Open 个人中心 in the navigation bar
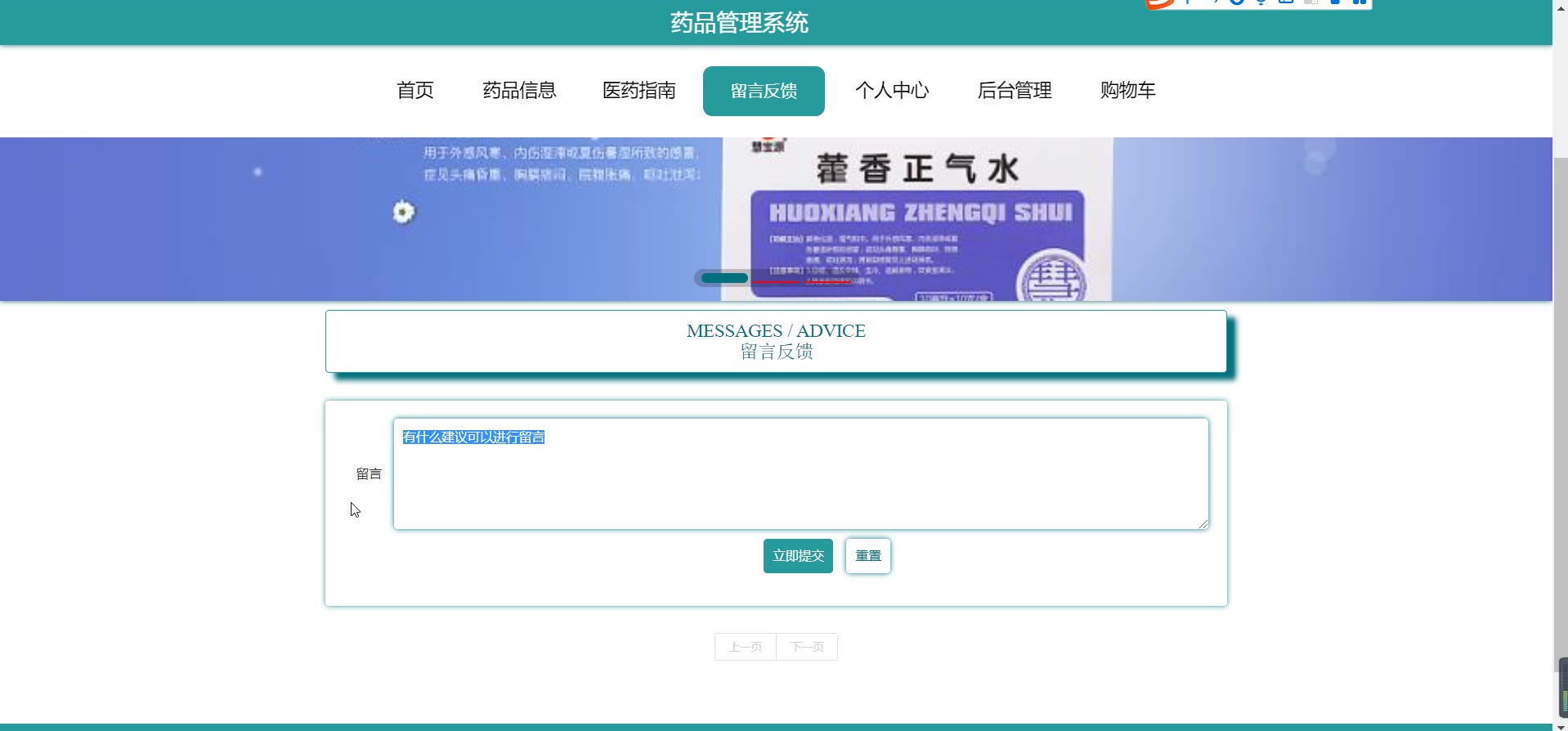The height and width of the screenshot is (731, 1568). (x=892, y=91)
